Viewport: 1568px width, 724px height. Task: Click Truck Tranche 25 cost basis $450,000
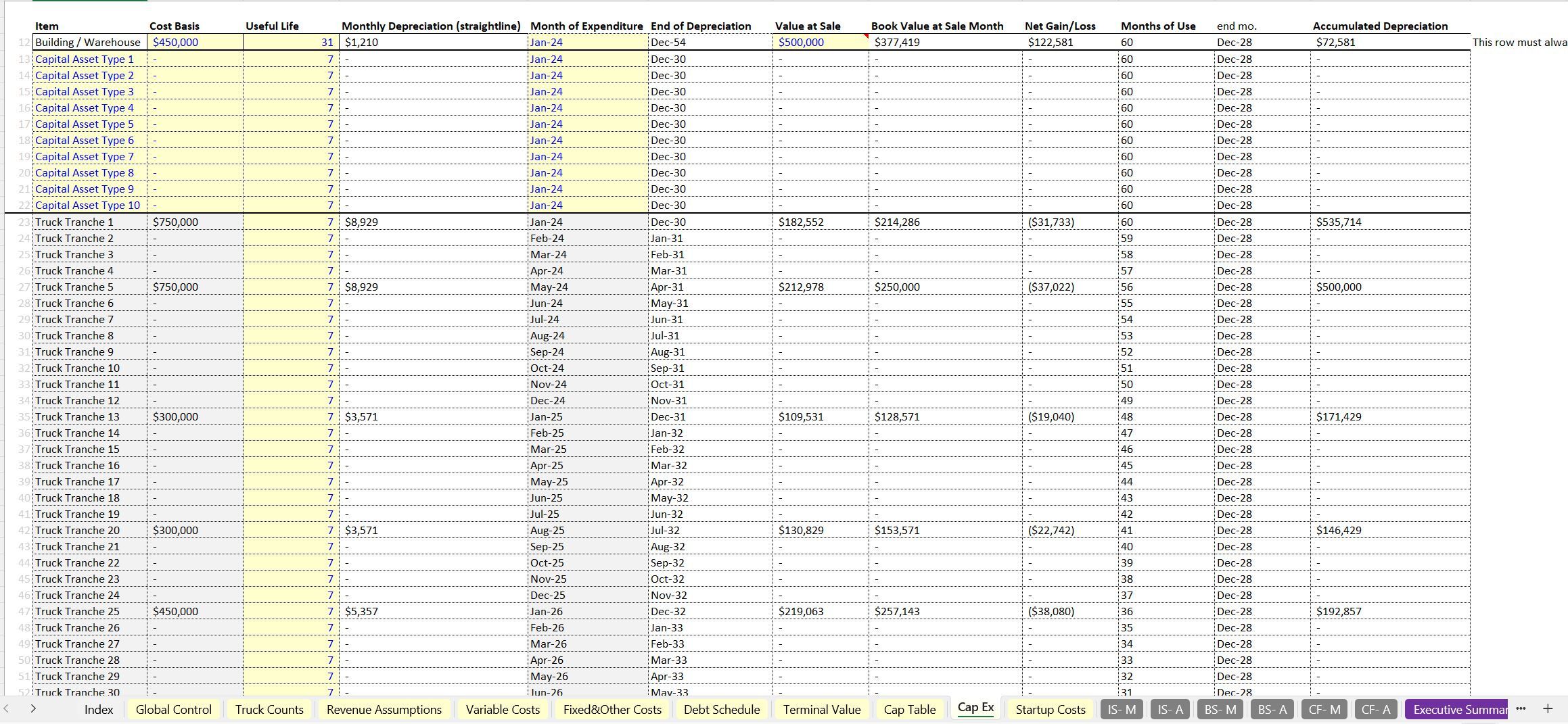[x=195, y=611]
